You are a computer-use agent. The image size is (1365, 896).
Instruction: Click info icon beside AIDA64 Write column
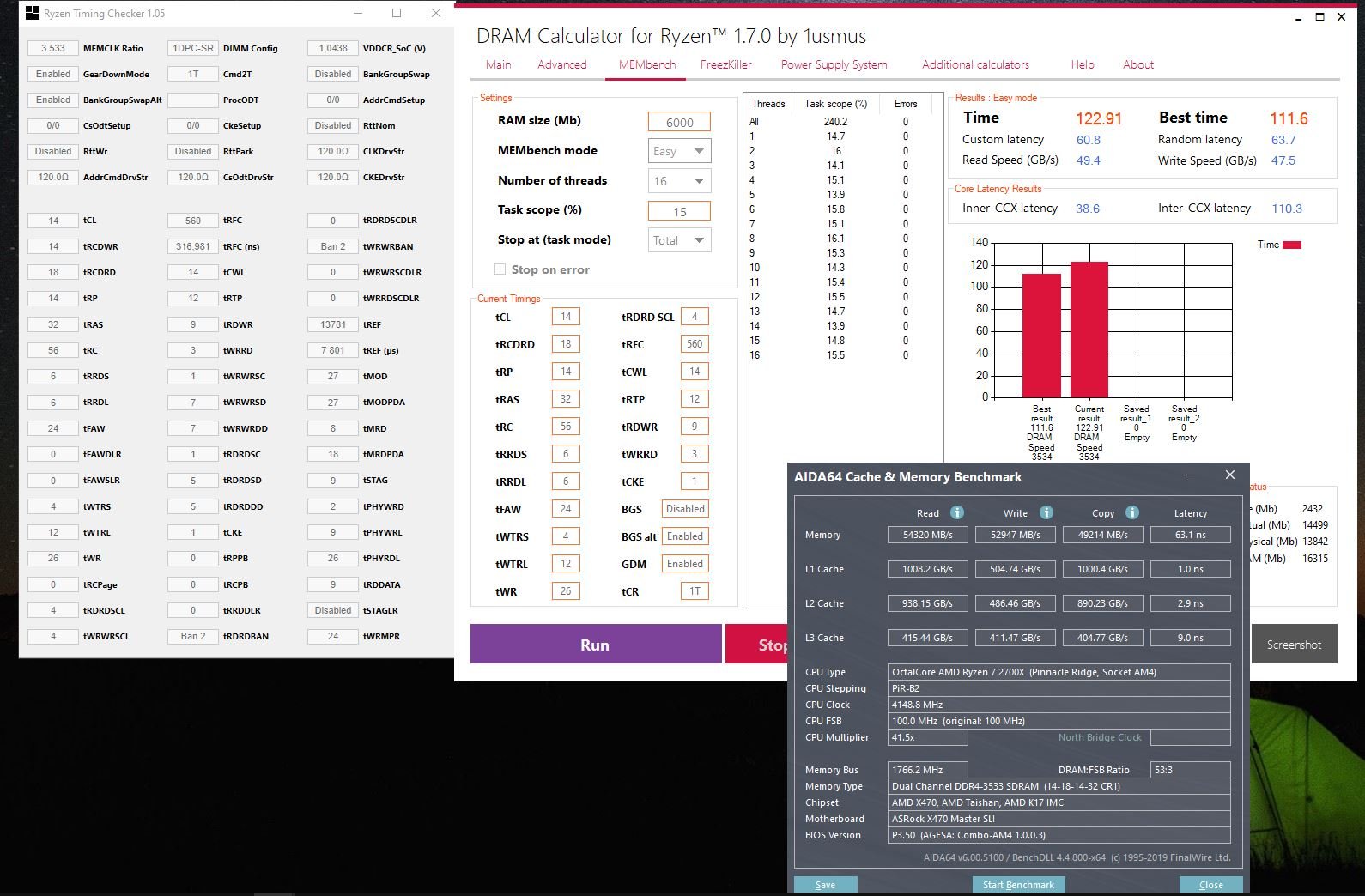[x=1046, y=512]
